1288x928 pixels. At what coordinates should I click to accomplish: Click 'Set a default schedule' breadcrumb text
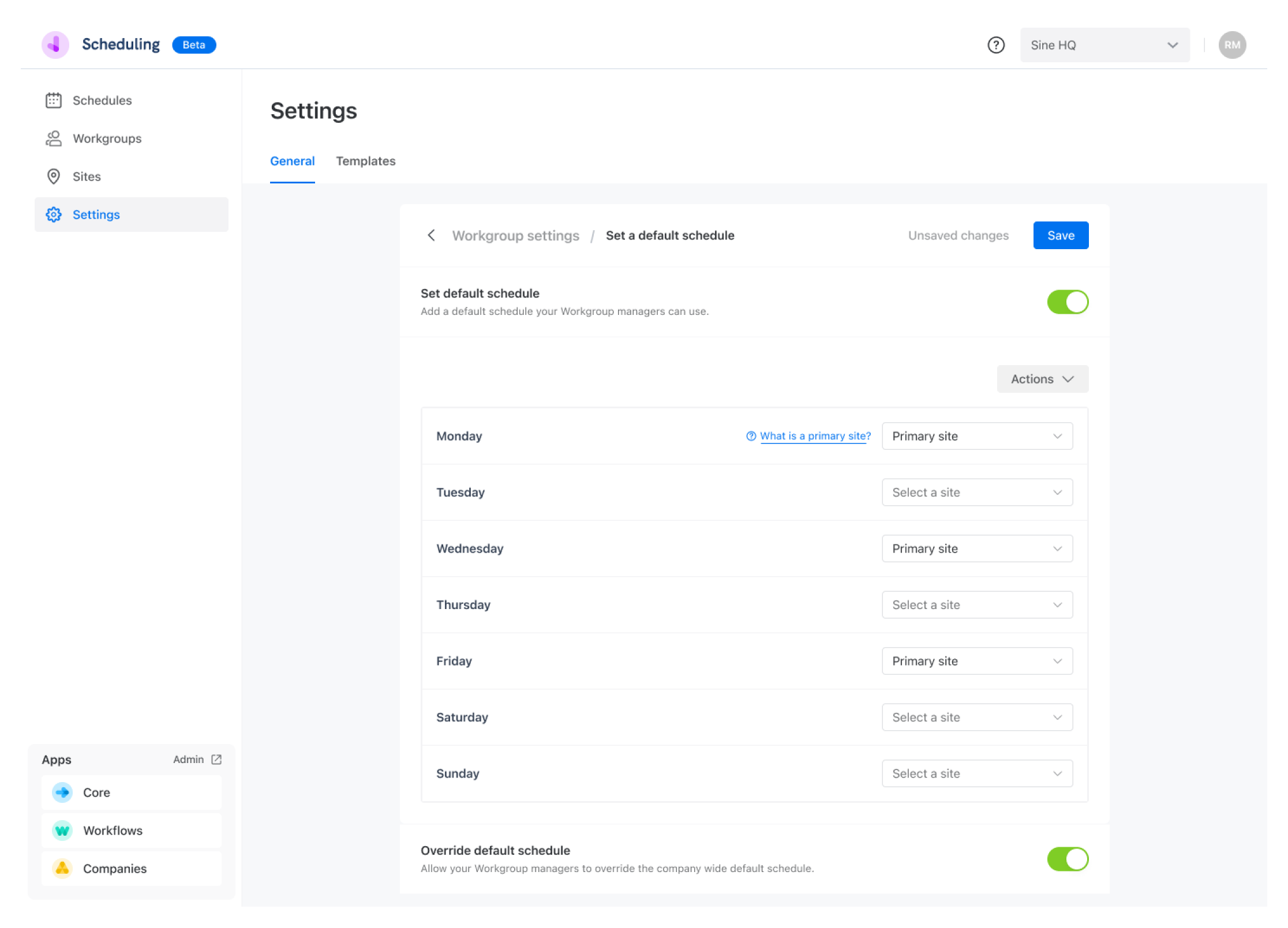(670, 235)
